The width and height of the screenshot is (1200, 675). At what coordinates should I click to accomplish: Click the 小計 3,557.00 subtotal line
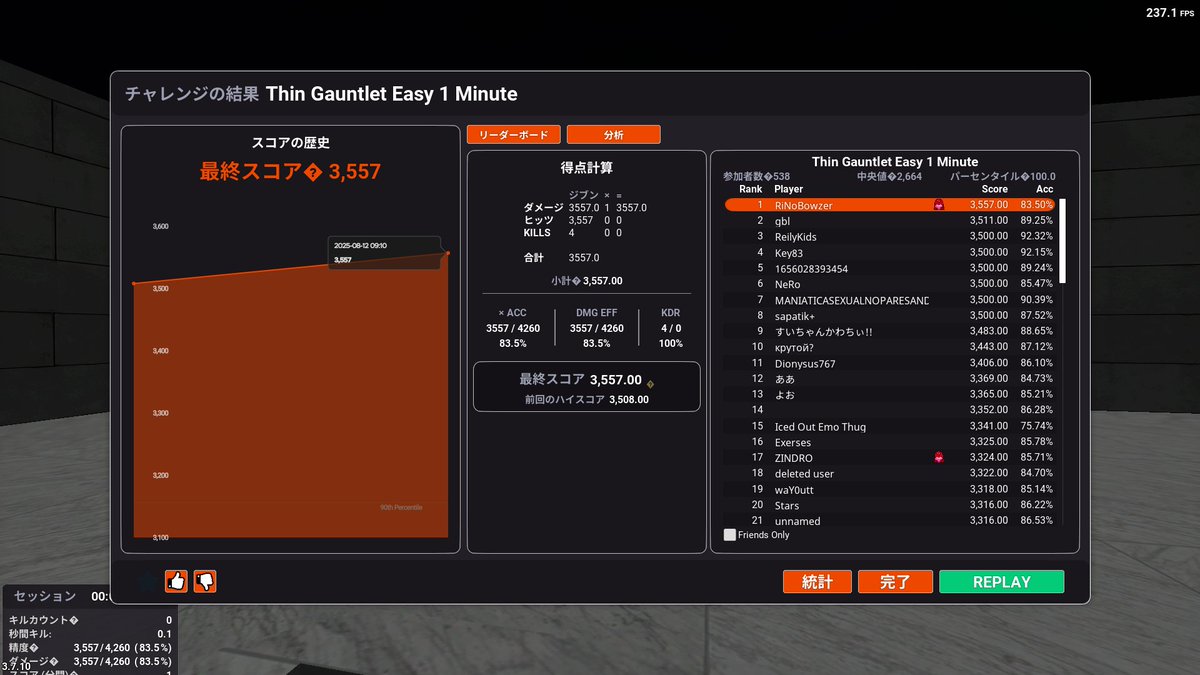(586, 281)
